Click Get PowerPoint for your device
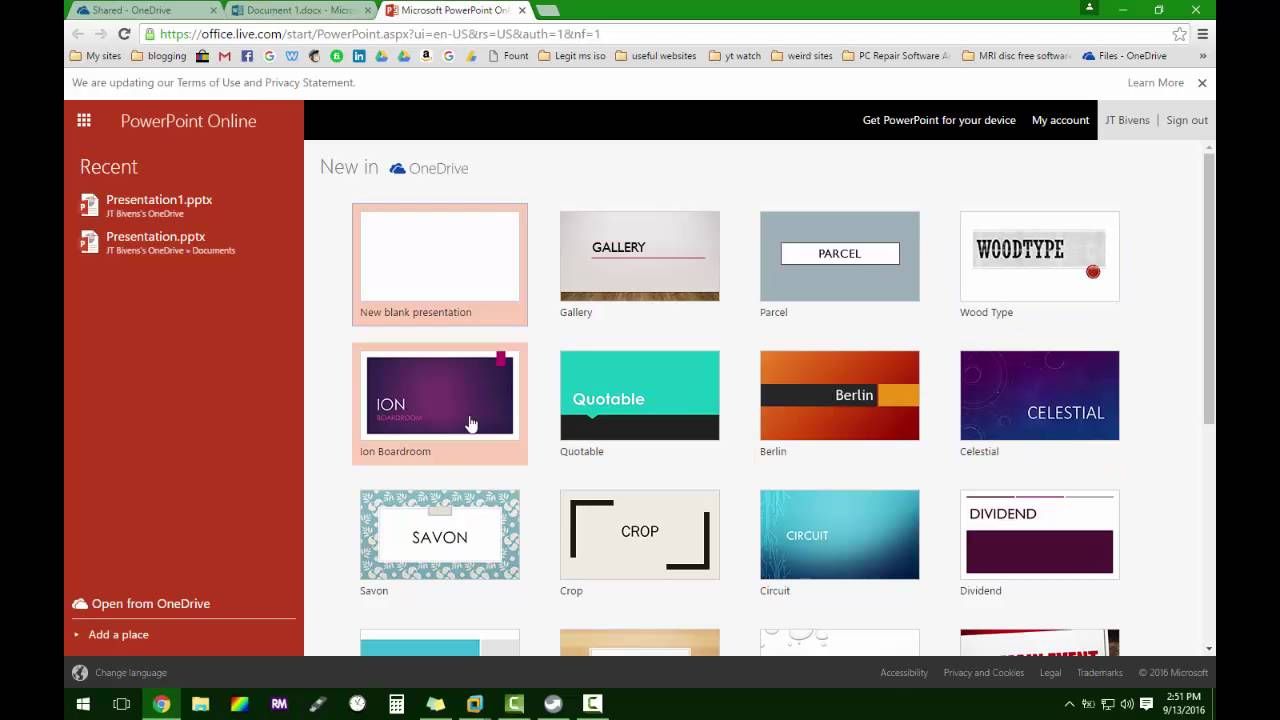The height and width of the screenshot is (720, 1280). point(939,120)
